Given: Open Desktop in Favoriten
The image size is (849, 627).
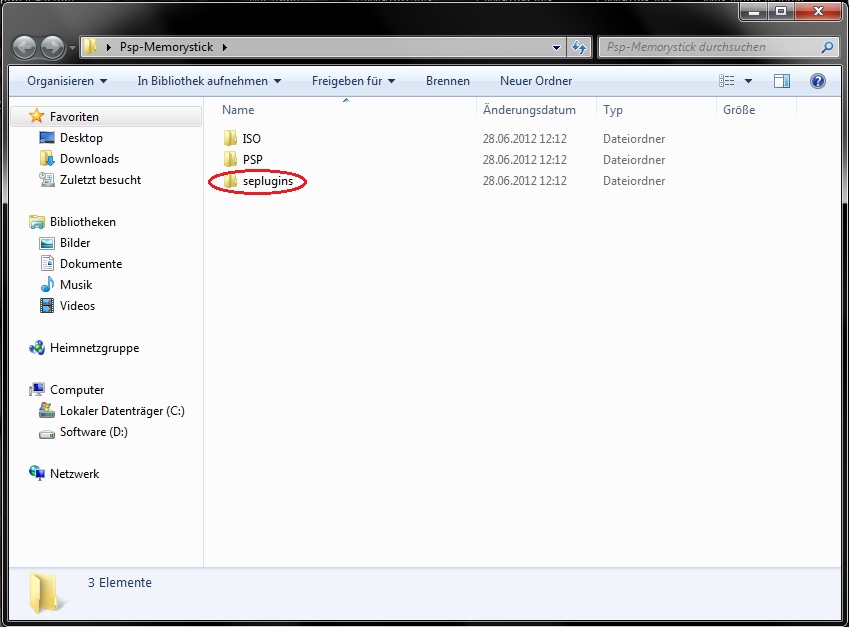Looking at the screenshot, I should pos(81,138).
